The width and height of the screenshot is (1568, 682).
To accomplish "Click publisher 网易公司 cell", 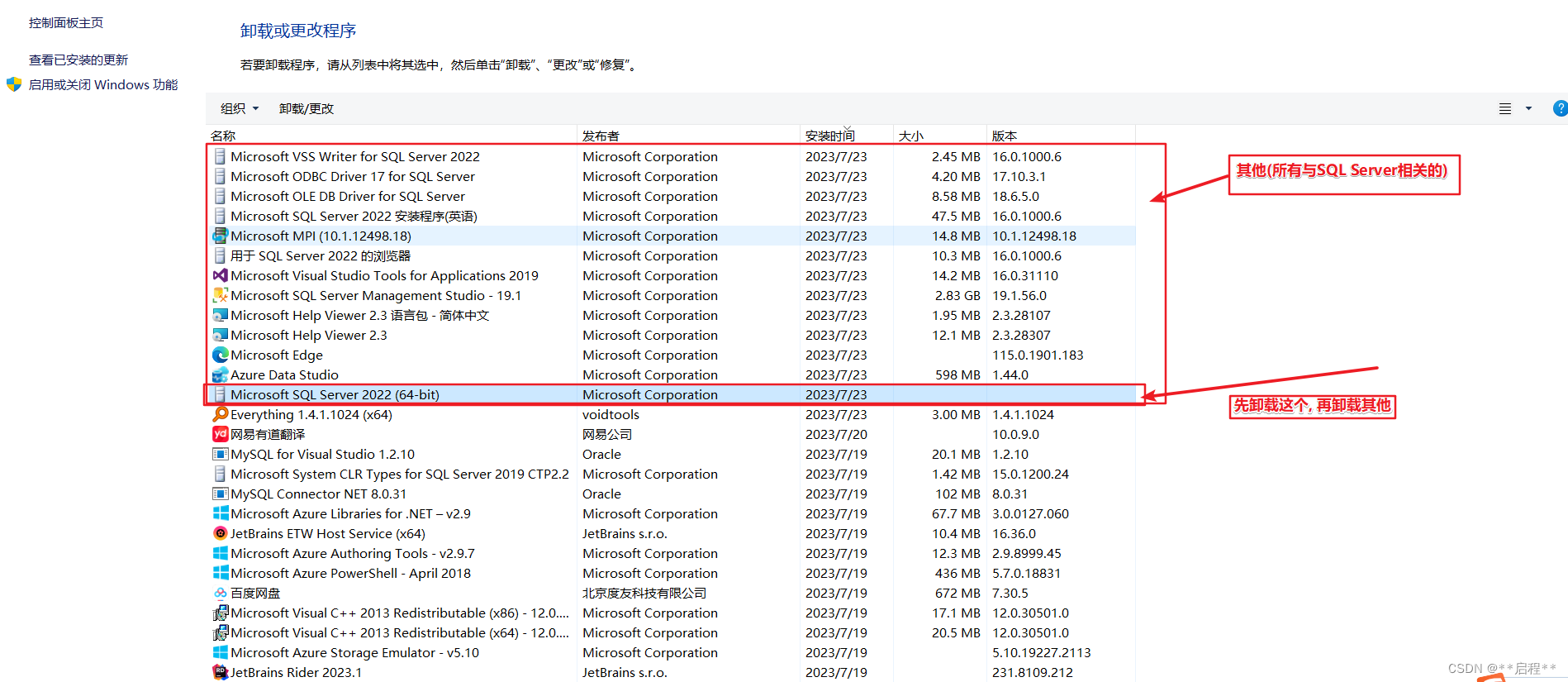I will 607,434.
